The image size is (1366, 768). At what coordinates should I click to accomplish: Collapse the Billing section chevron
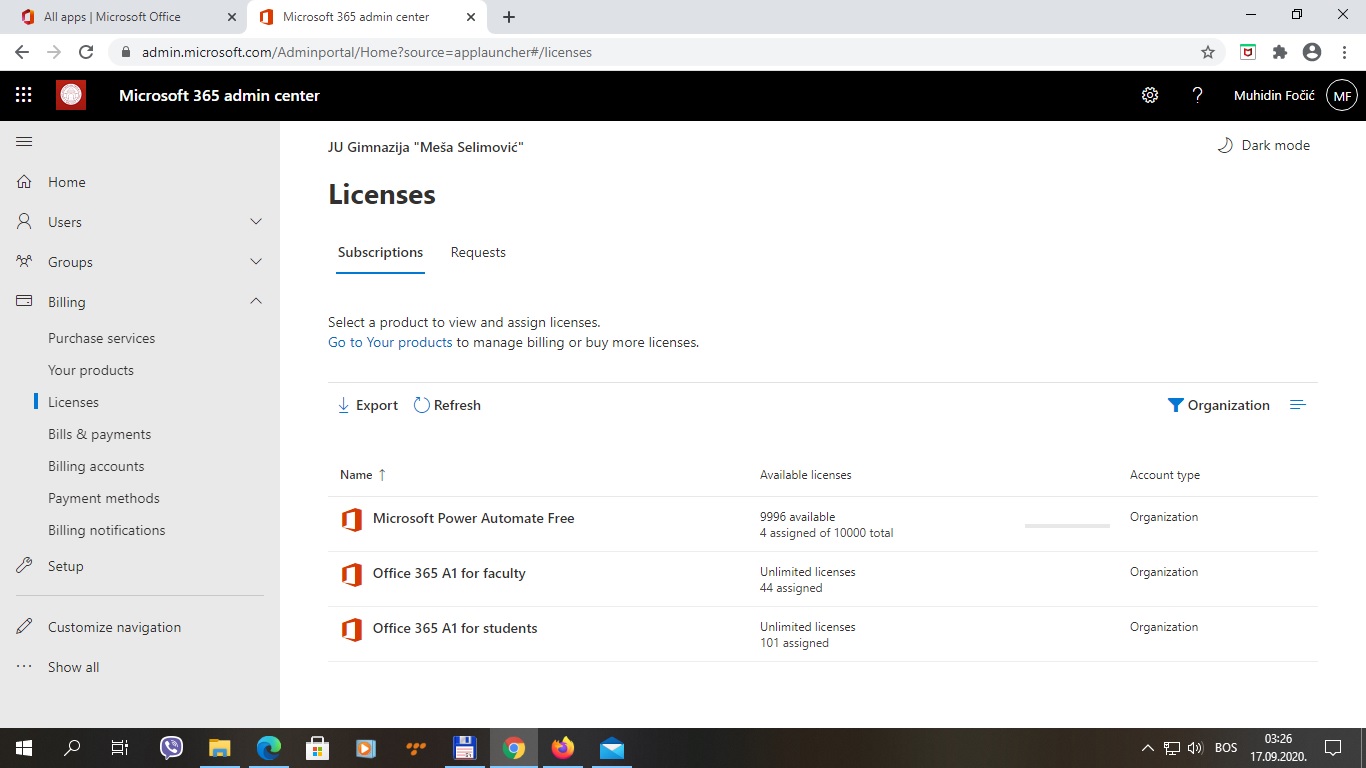click(x=256, y=301)
